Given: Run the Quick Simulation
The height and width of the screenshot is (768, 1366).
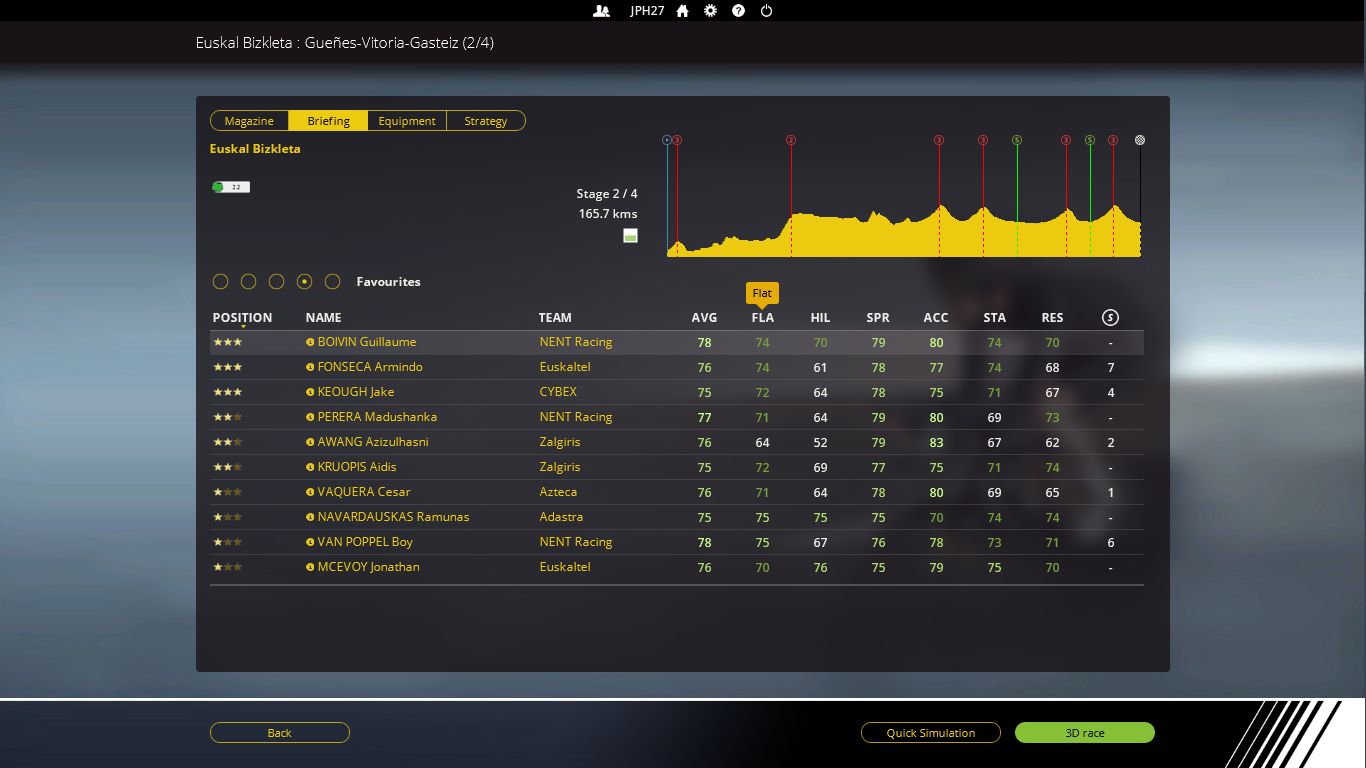Looking at the screenshot, I should (x=930, y=733).
